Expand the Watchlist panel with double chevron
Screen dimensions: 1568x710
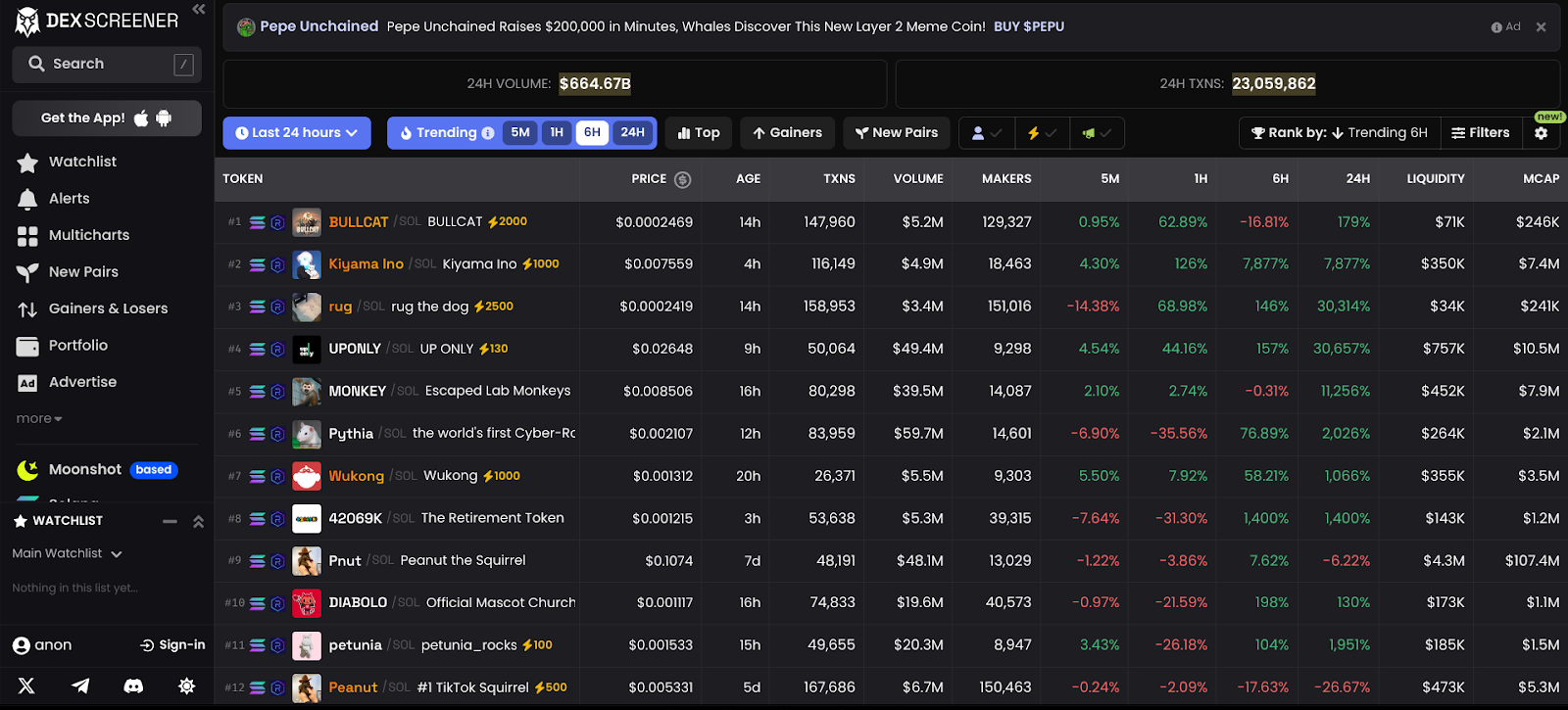point(198,521)
